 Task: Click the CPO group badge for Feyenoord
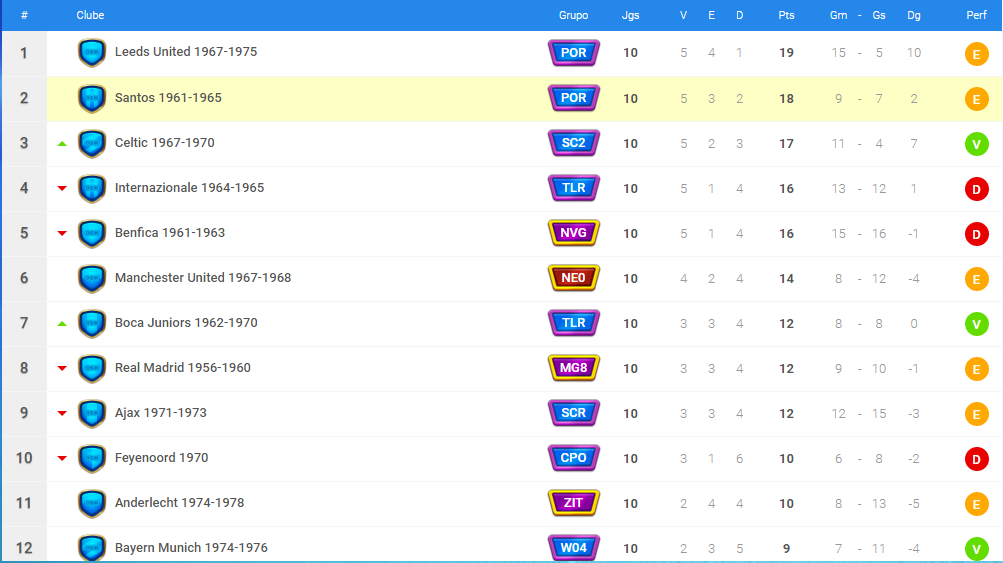(x=573, y=458)
